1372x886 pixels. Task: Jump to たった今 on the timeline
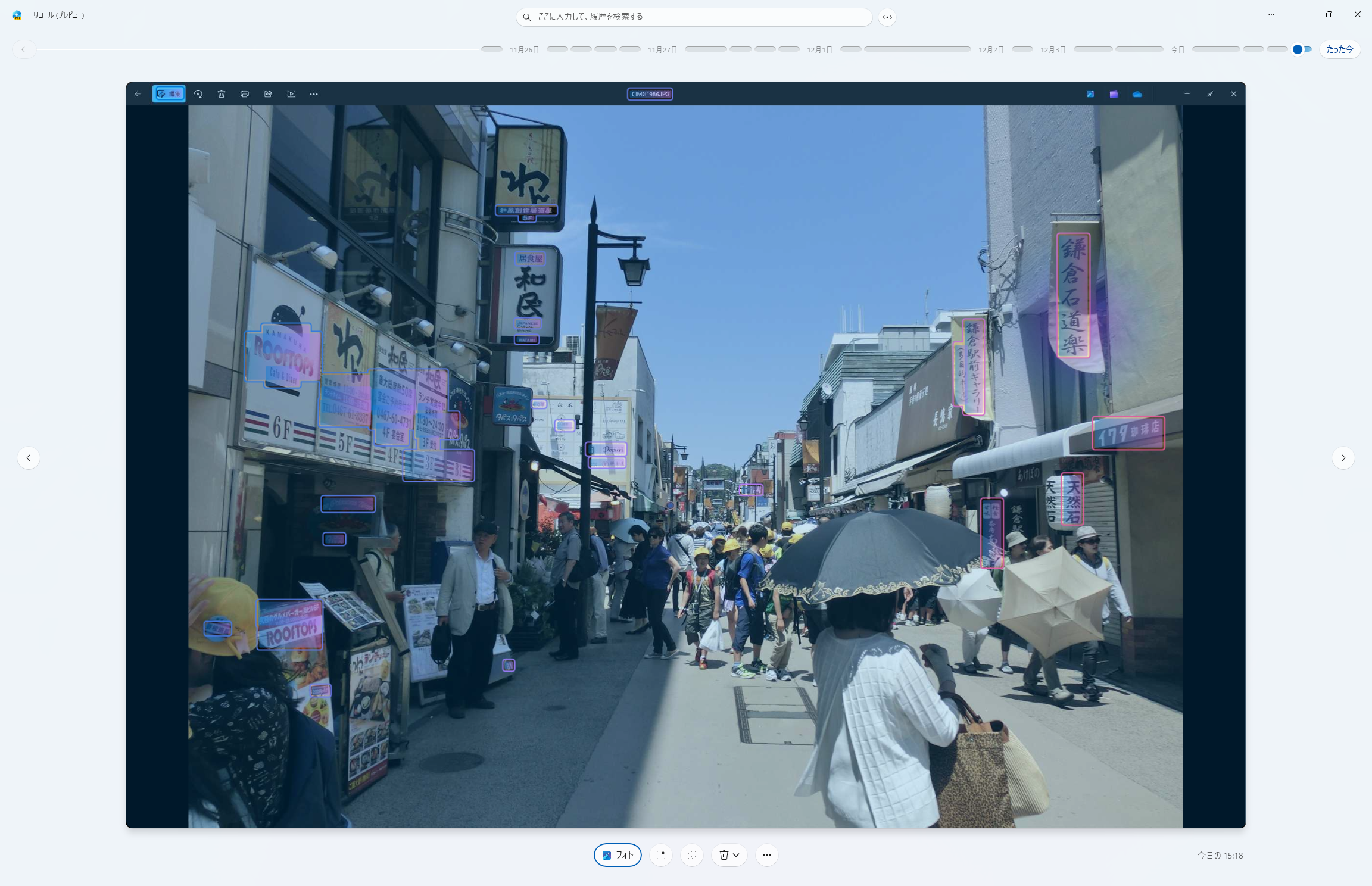point(1339,49)
